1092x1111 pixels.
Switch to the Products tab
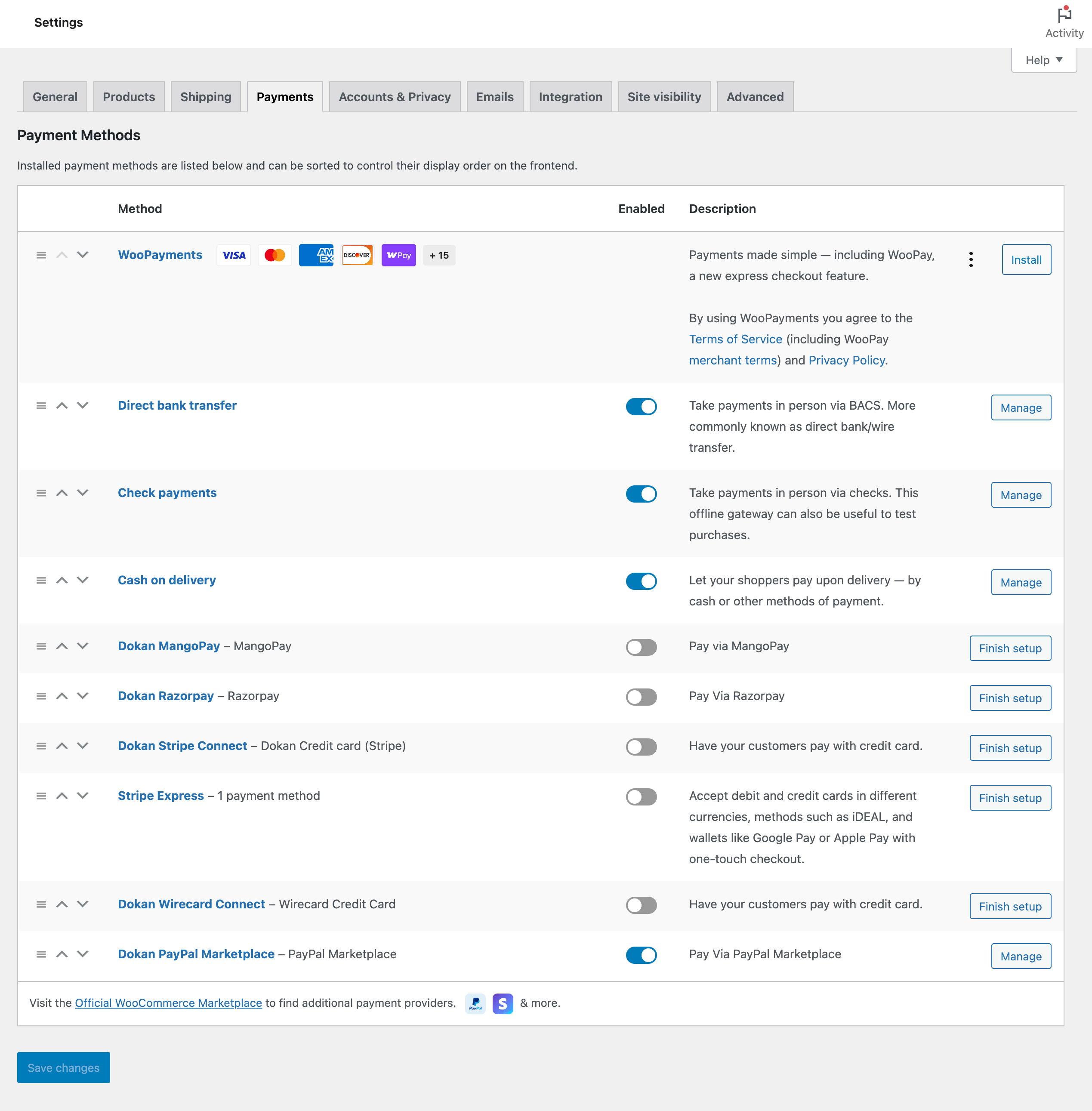click(129, 97)
